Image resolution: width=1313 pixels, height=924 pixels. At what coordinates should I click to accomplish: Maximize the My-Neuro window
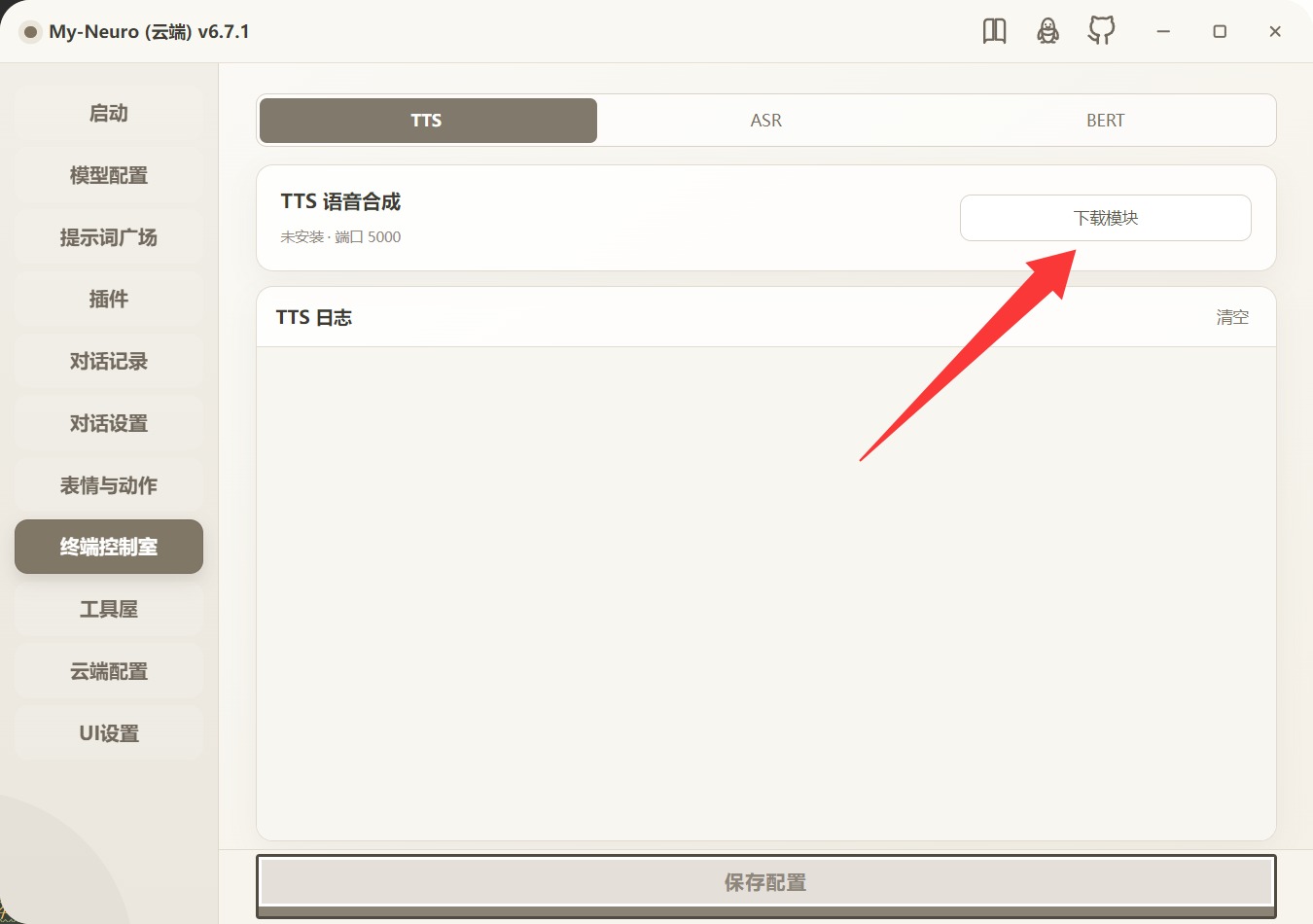(x=1220, y=32)
